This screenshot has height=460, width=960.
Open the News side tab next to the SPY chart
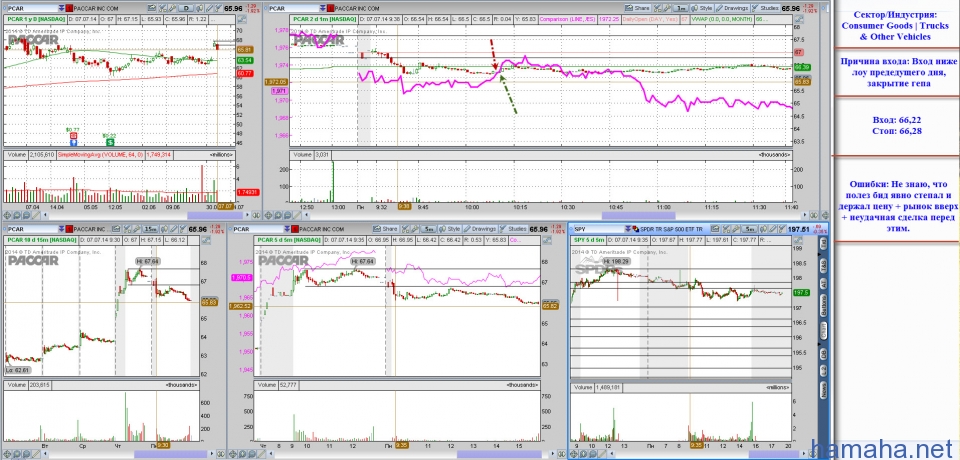coord(823,388)
